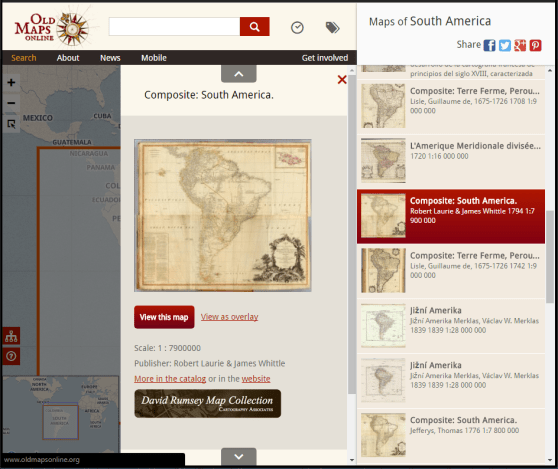Screen dimensions: 558x469
Task: Select the highlighted Laurie & Whittle 1794 result
Action: click(x=451, y=216)
